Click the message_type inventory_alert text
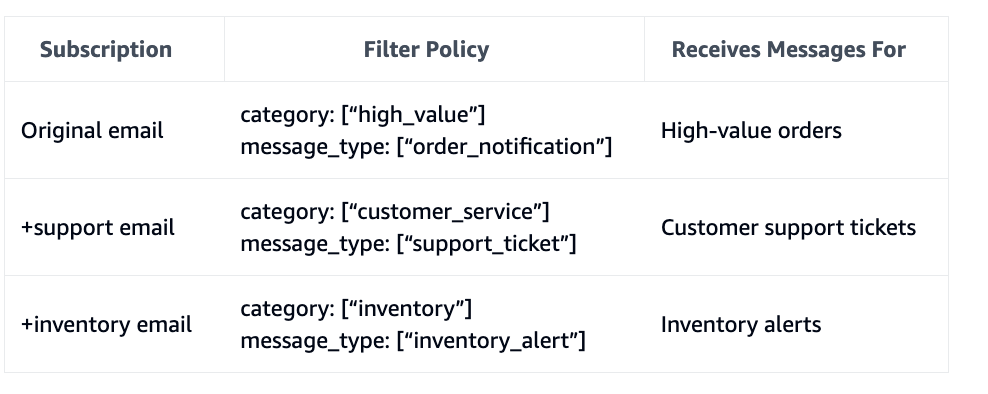The width and height of the screenshot is (988, 394). (x=413, y=341)
